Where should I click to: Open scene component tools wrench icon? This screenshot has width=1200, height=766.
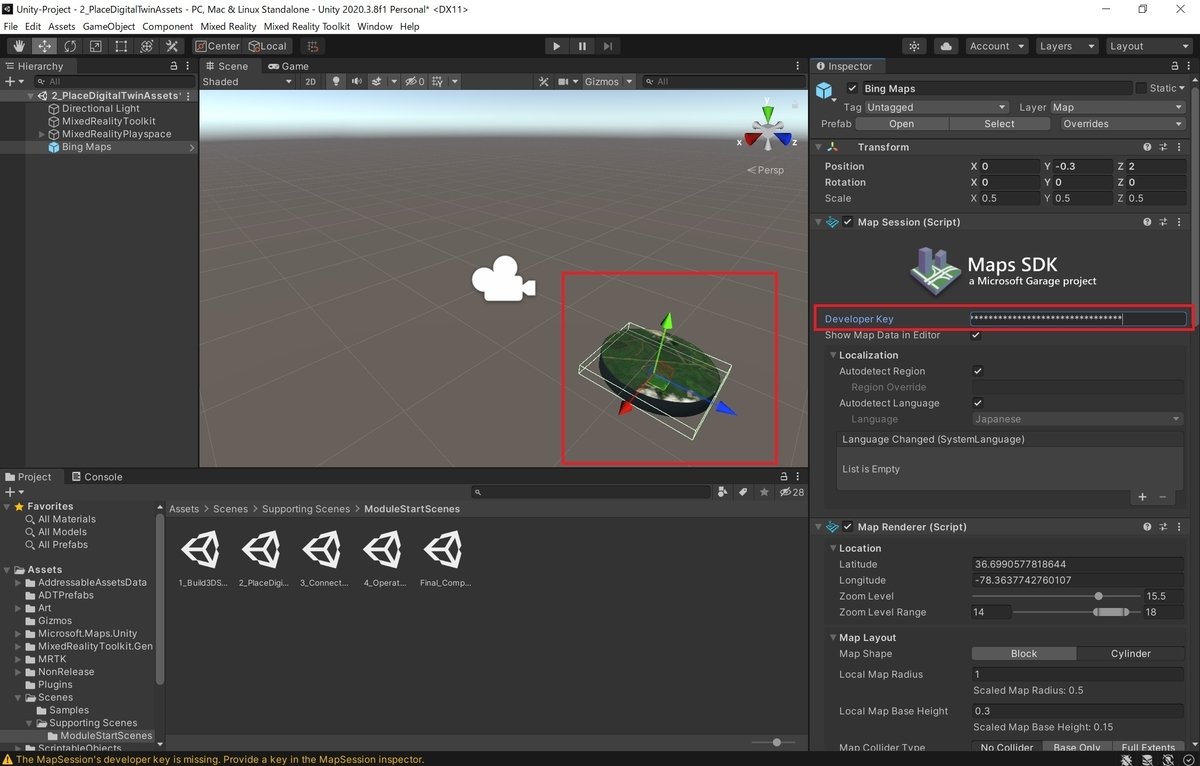point(544,81)
